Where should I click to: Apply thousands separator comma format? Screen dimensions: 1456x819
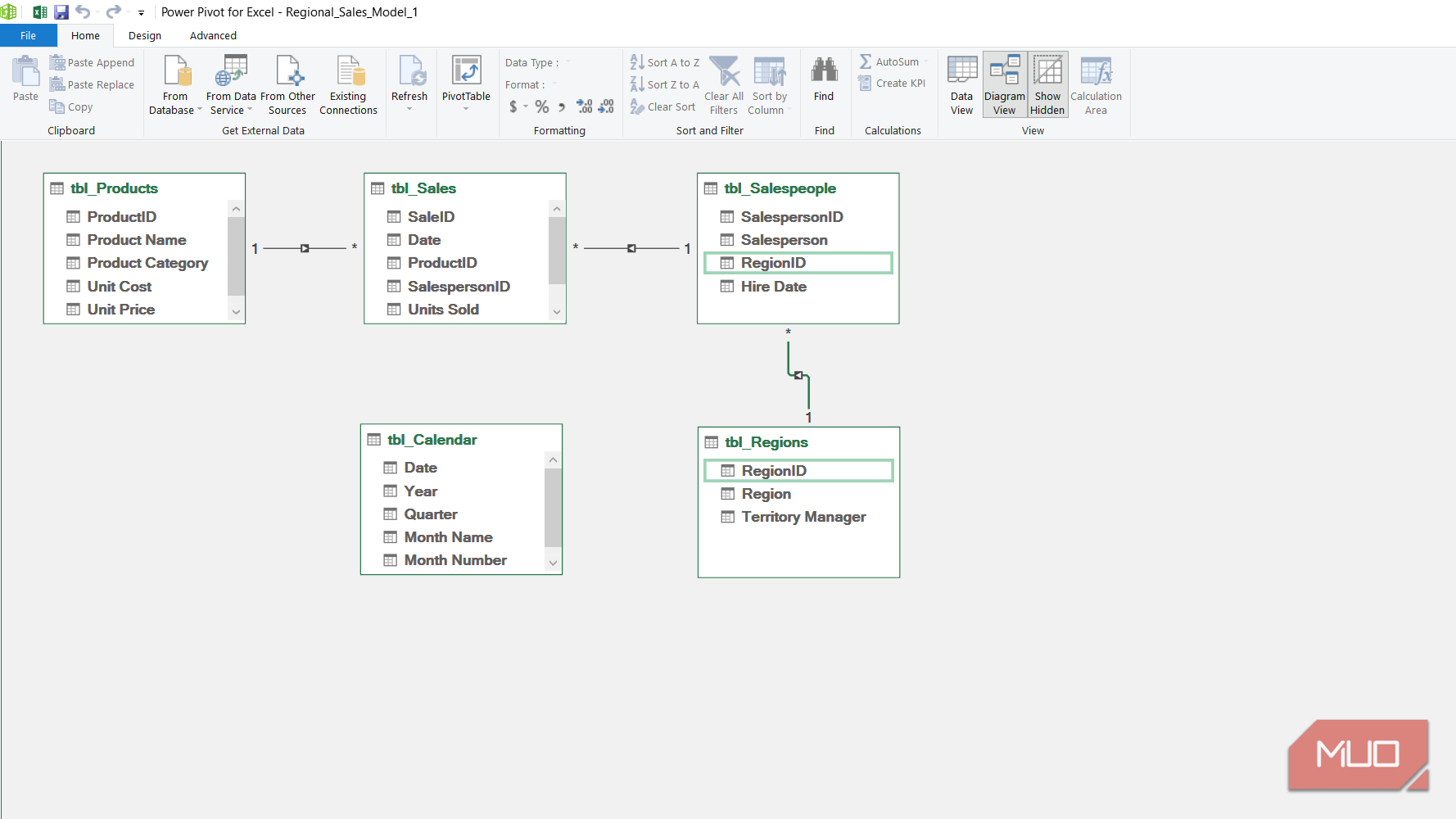coord(562,106)
